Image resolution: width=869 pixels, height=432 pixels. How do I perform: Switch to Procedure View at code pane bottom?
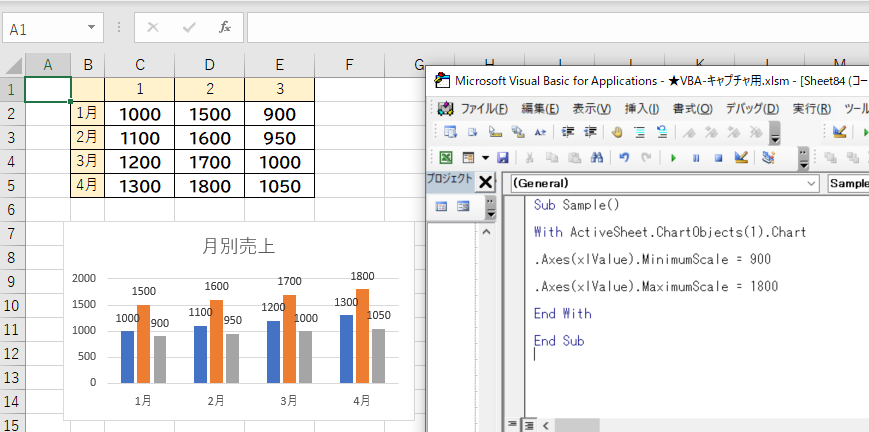[514, 424]
